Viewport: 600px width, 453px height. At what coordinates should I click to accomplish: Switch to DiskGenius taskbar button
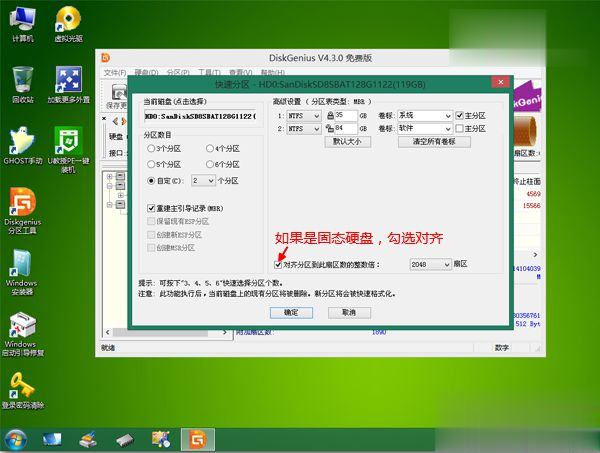[x=198, y=440]
